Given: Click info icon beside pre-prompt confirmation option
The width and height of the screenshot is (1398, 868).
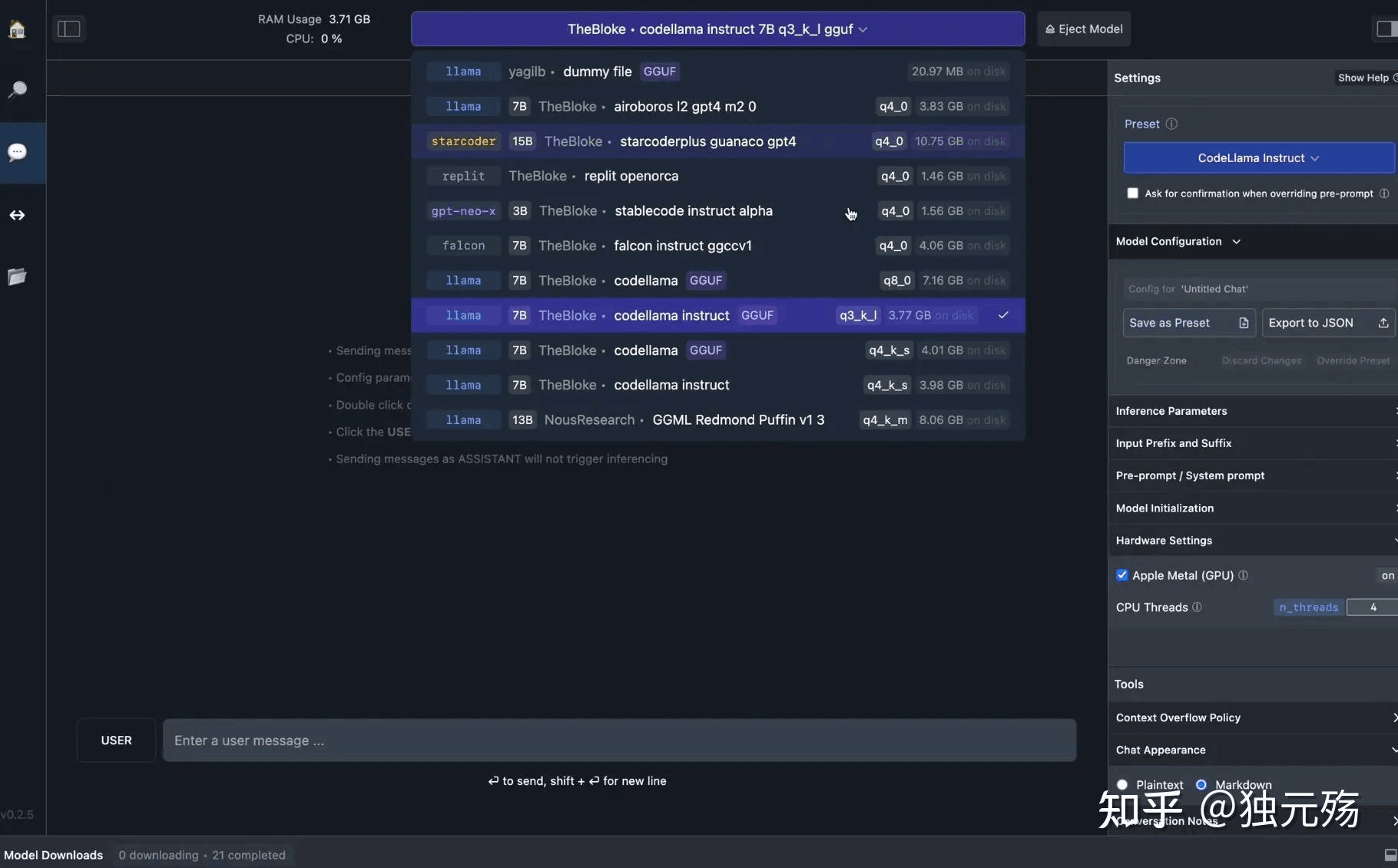Looking at the screenshot, I should coord(1384,194).
